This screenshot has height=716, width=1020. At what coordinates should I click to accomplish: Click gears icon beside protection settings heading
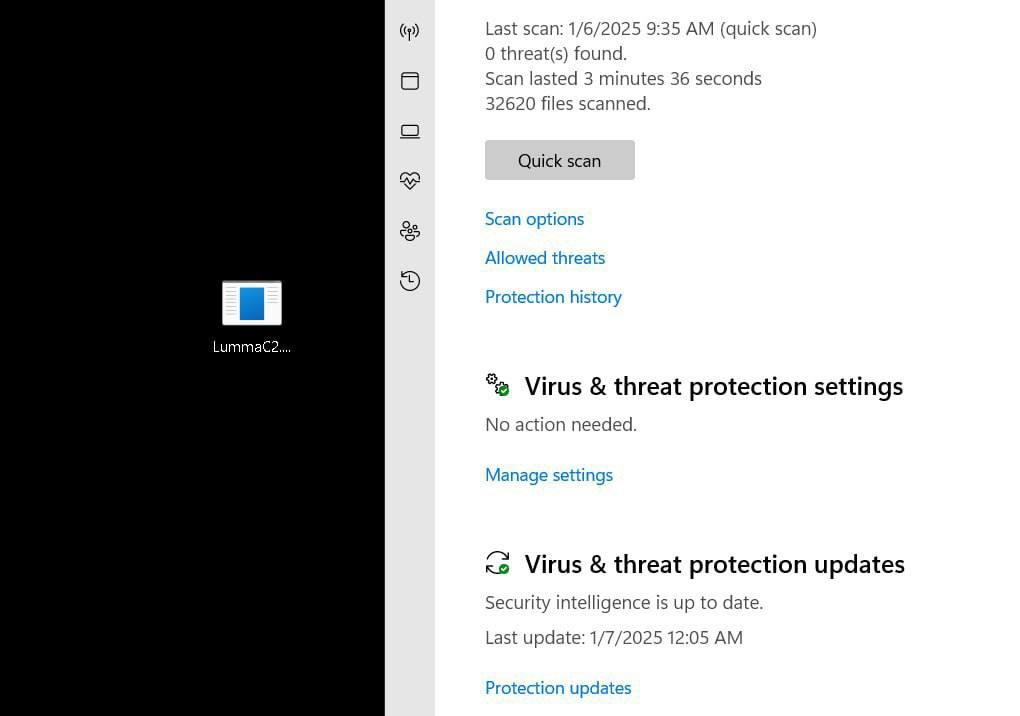click(497, 385)
